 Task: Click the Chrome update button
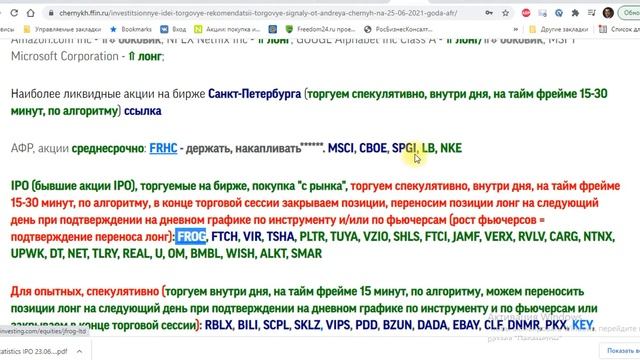(630, 13)
